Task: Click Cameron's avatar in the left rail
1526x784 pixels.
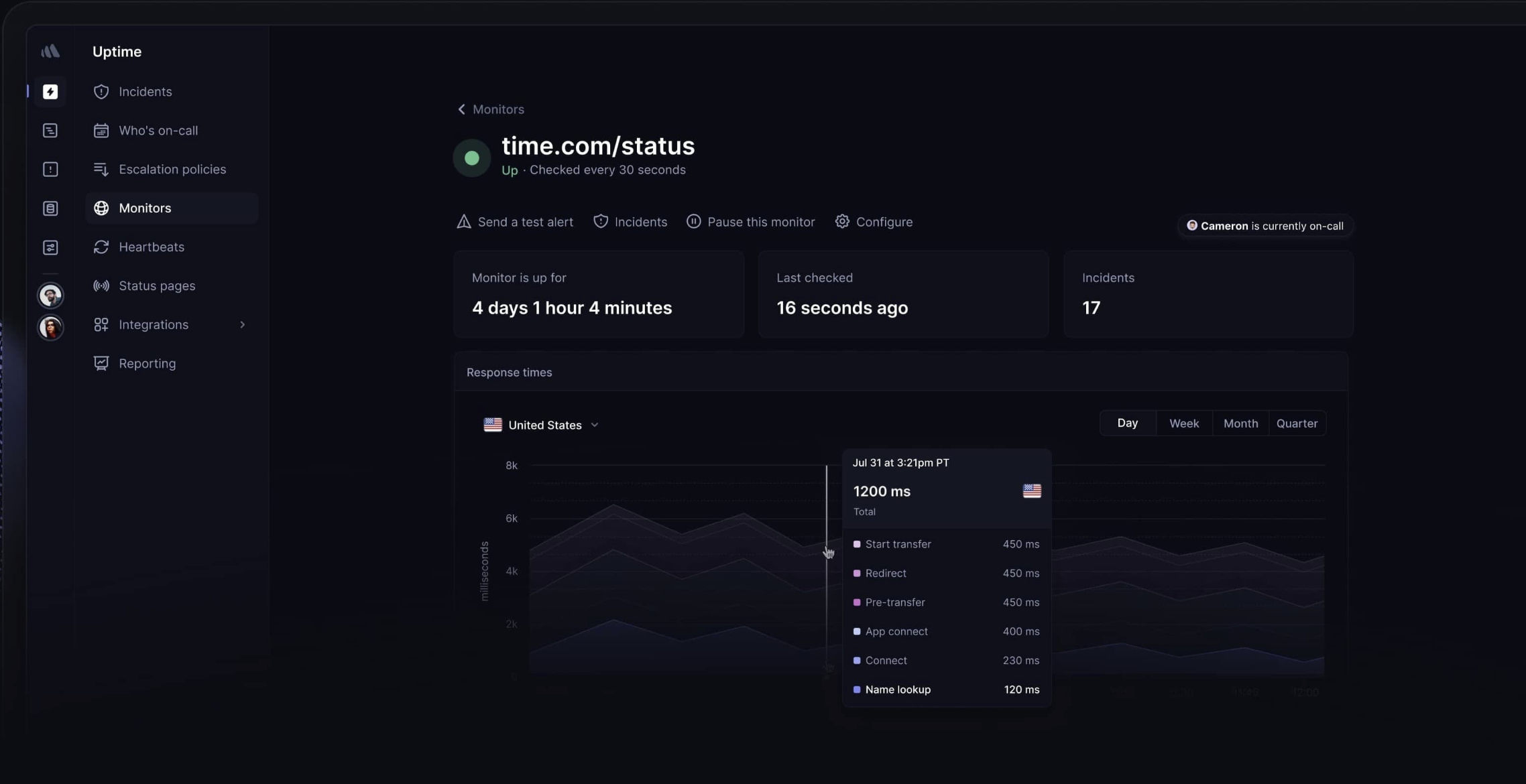Action: [x=51, y=295]
